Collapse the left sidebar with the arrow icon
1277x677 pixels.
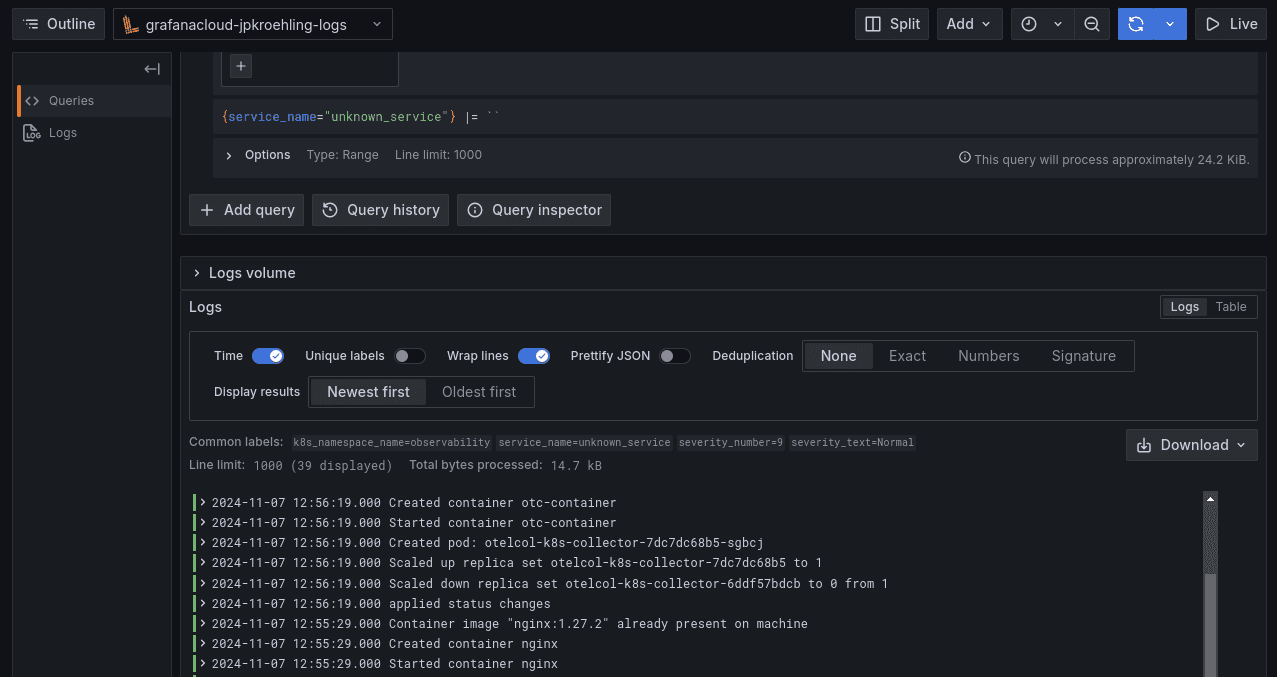[x=151, y=68]
